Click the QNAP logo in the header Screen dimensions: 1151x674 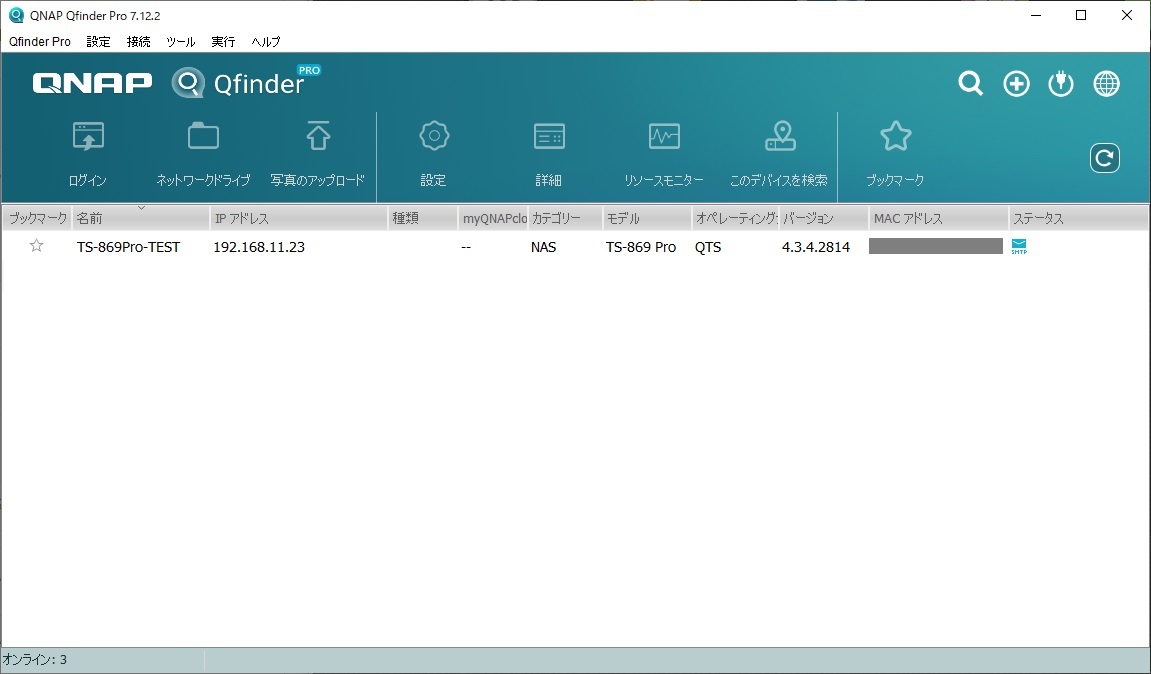click(x=92, y=83)
